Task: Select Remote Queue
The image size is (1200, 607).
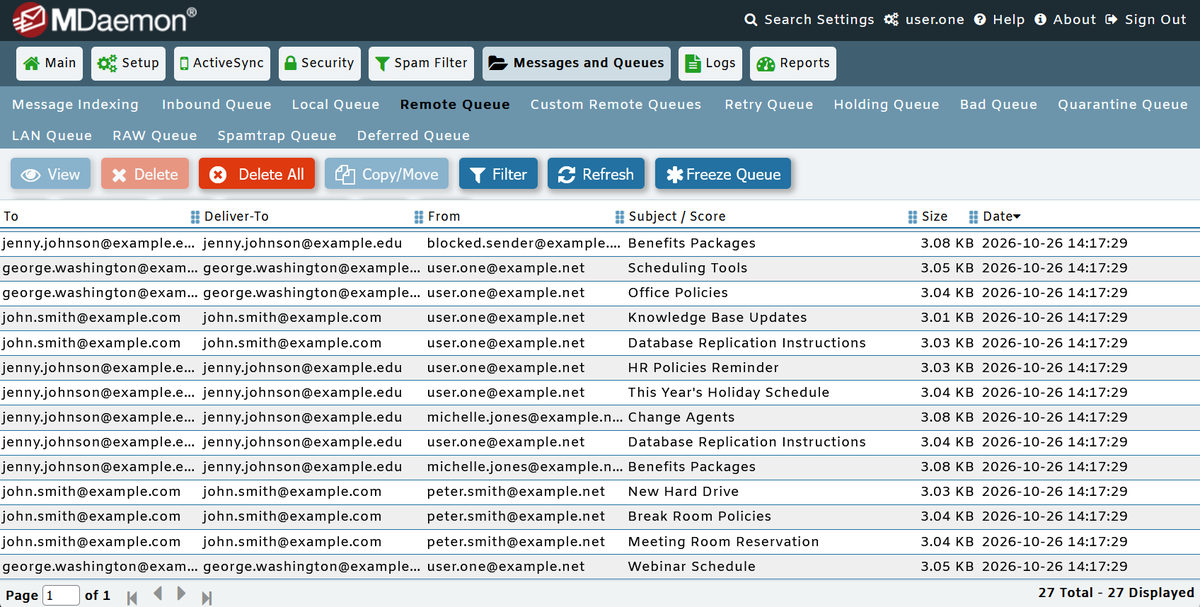Action: [x=455, y=104]
